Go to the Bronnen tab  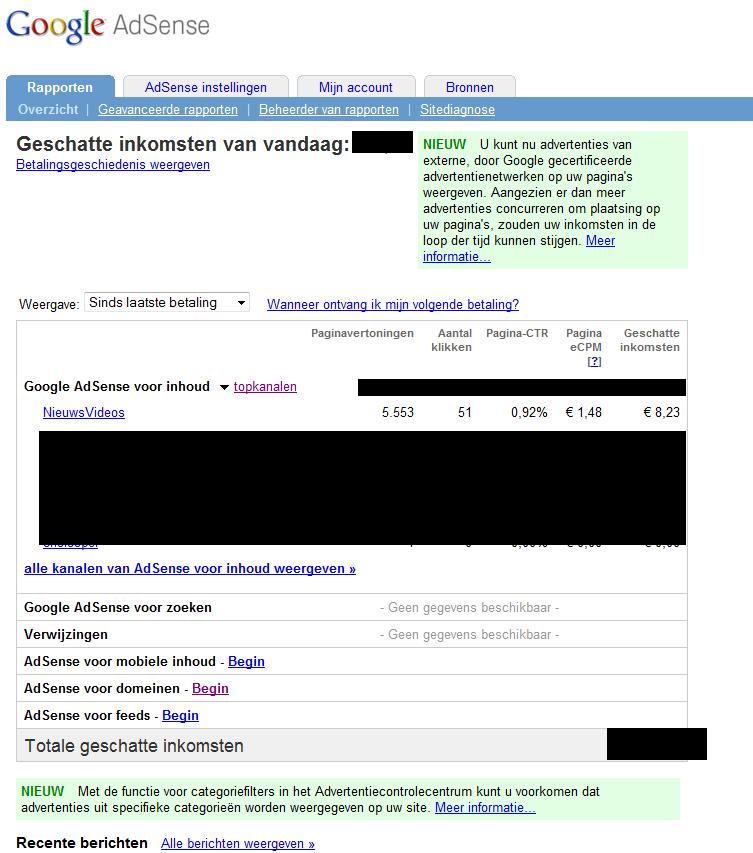click(470, 87)
